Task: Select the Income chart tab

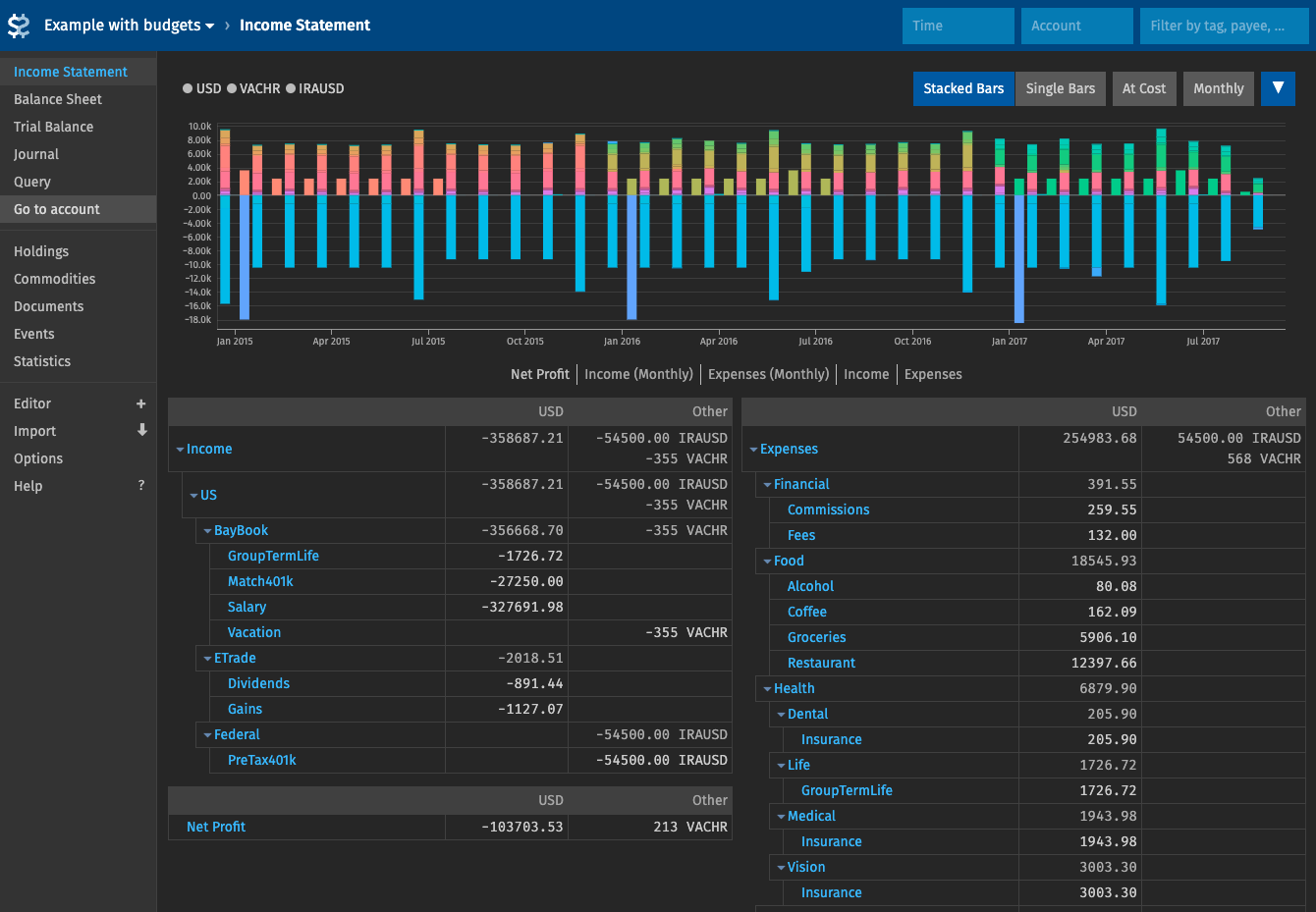Action: coord(866,374)
